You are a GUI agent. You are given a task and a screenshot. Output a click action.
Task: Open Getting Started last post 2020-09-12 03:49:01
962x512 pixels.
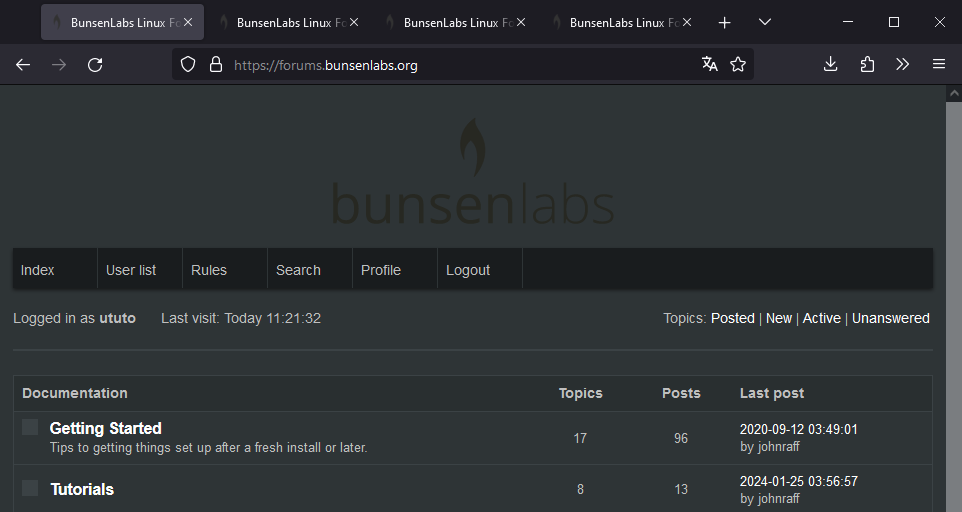(798, 429)
